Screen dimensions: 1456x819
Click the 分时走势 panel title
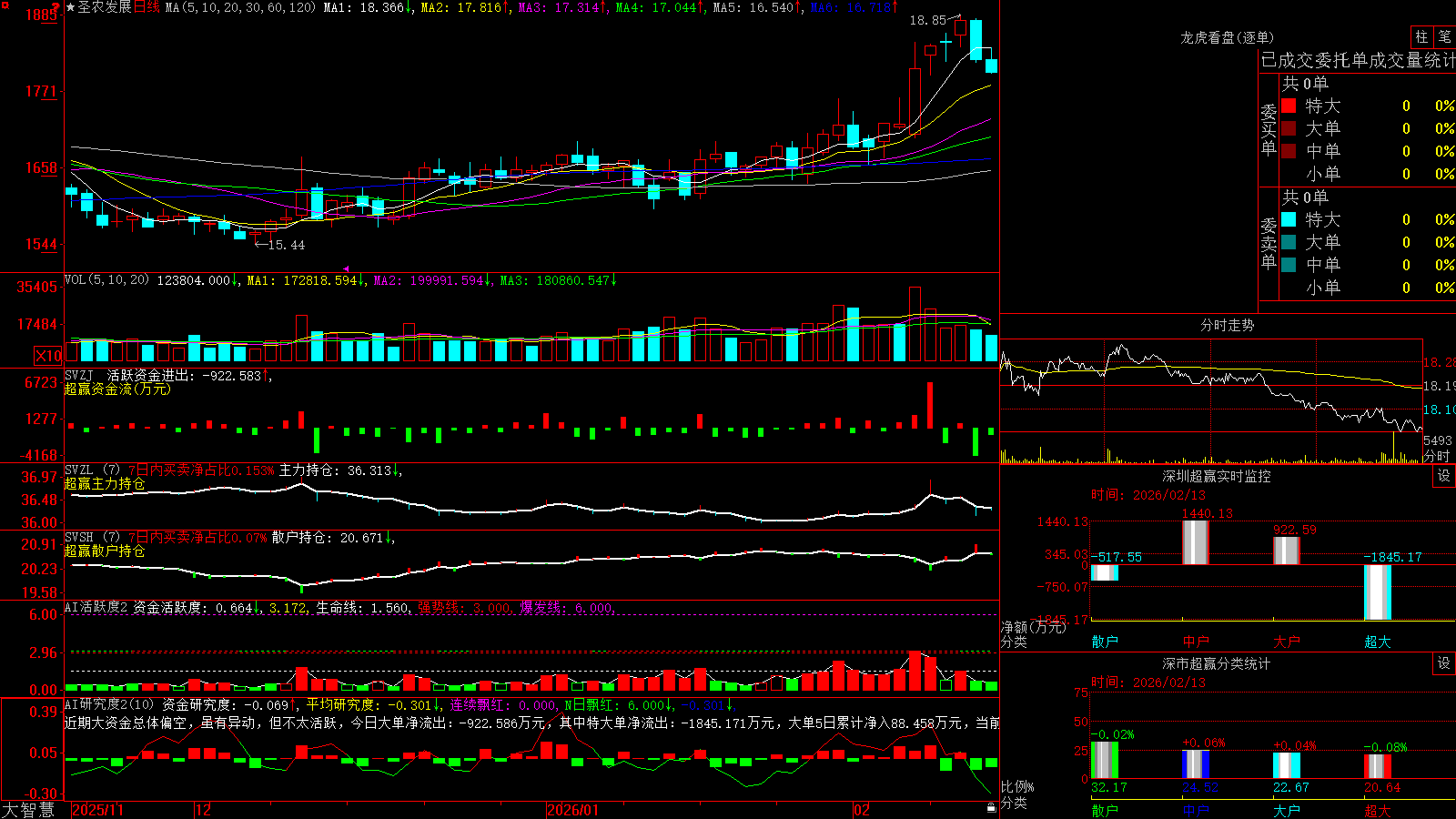click(1227, 325)
